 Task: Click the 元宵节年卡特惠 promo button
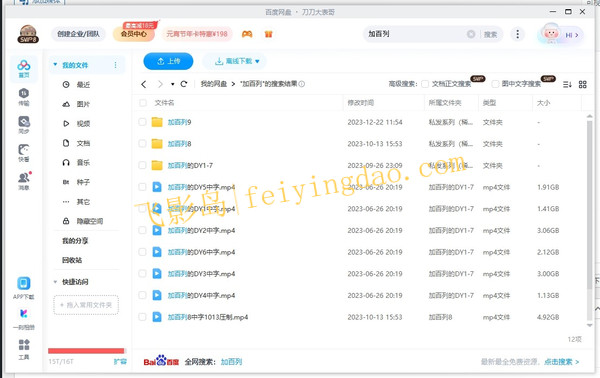[x=197, y=34]
